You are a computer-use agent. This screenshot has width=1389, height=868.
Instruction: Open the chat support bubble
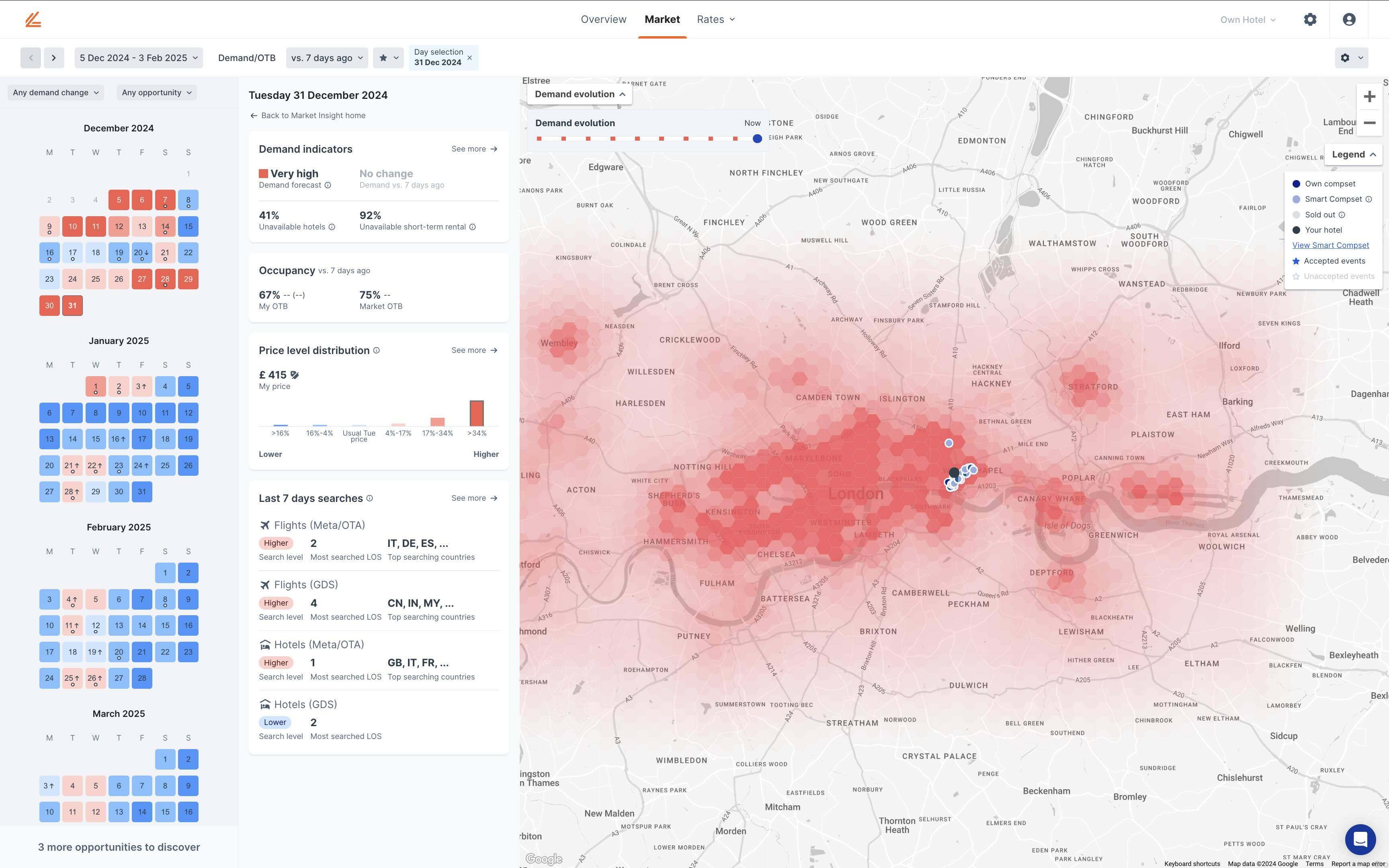point(1360,839)
